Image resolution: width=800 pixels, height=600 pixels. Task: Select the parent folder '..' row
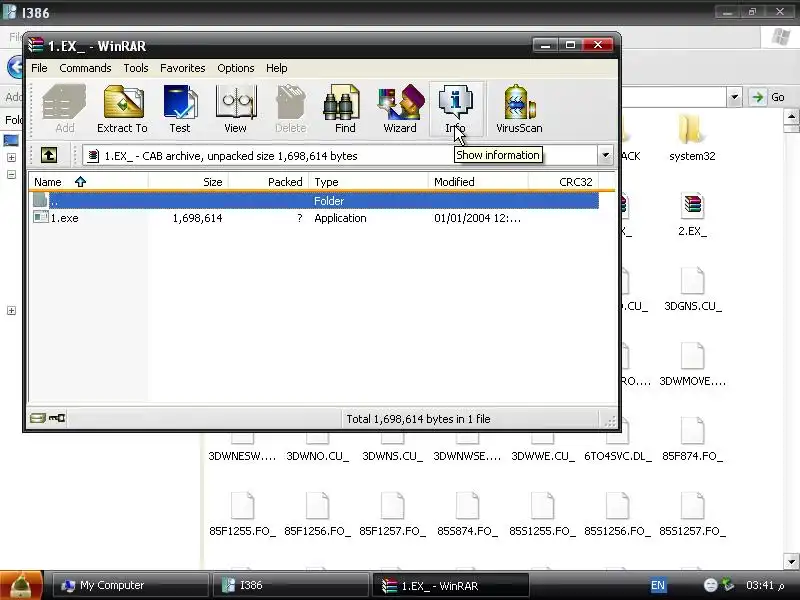tap(316, 201)
